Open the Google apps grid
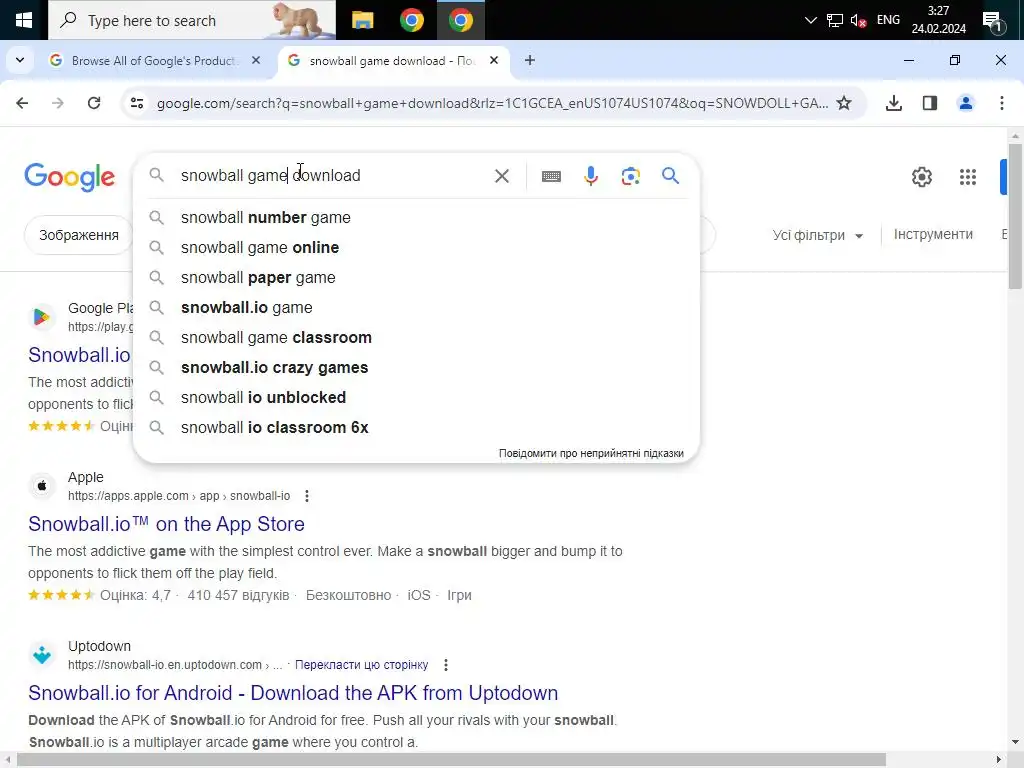 click(968, 177)
